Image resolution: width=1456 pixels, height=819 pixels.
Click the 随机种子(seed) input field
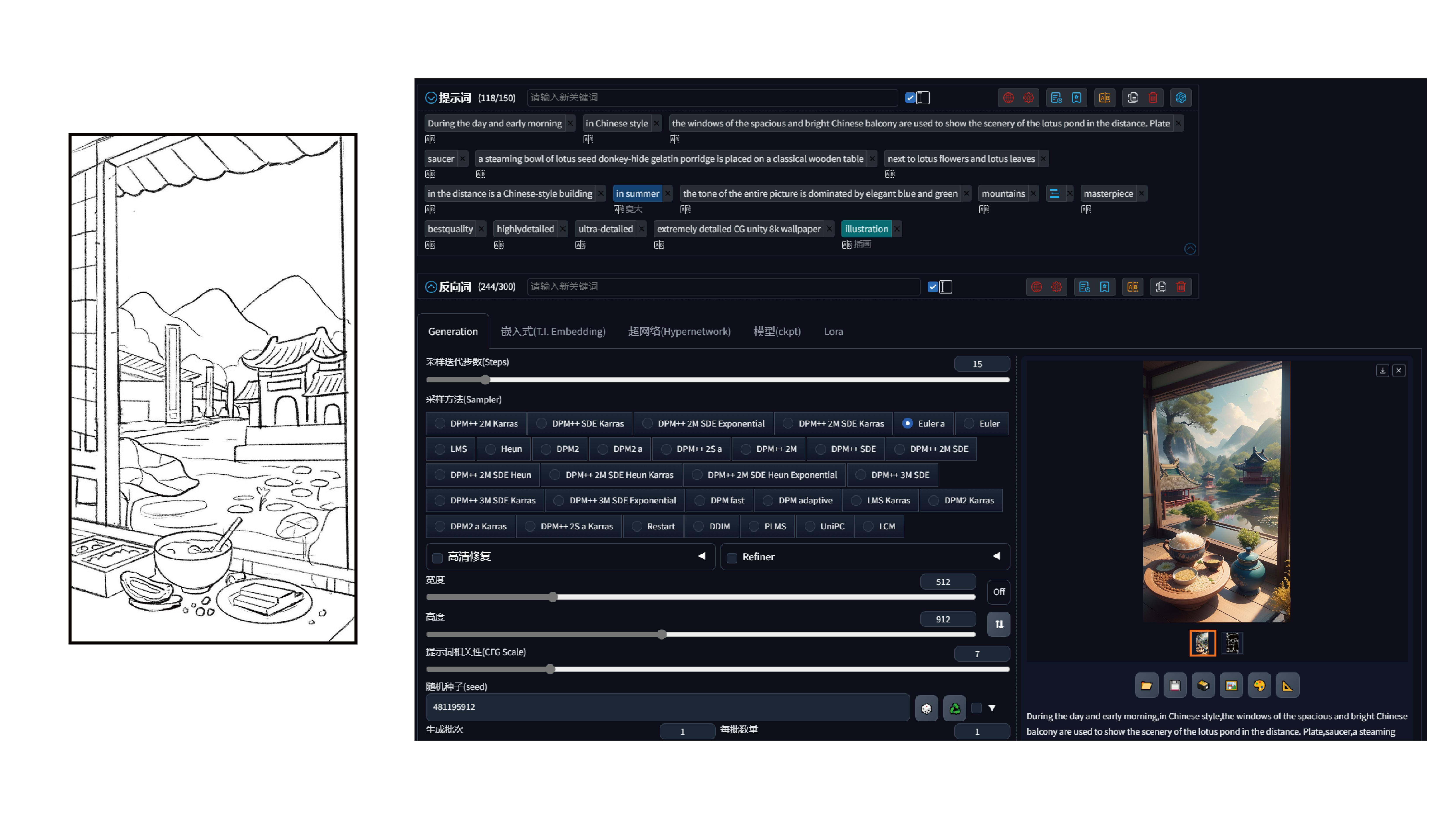668,708
